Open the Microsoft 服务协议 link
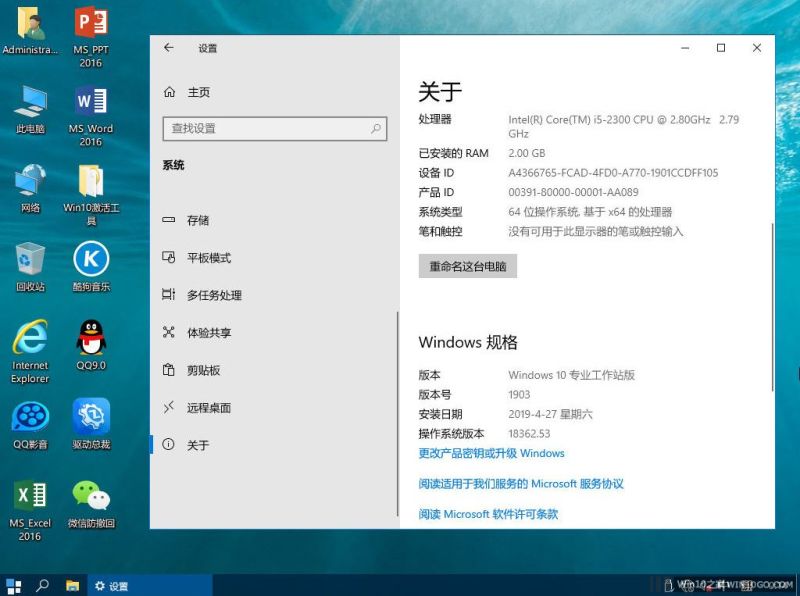This screenshot has width=800, height=596. (x=520, y=484)
